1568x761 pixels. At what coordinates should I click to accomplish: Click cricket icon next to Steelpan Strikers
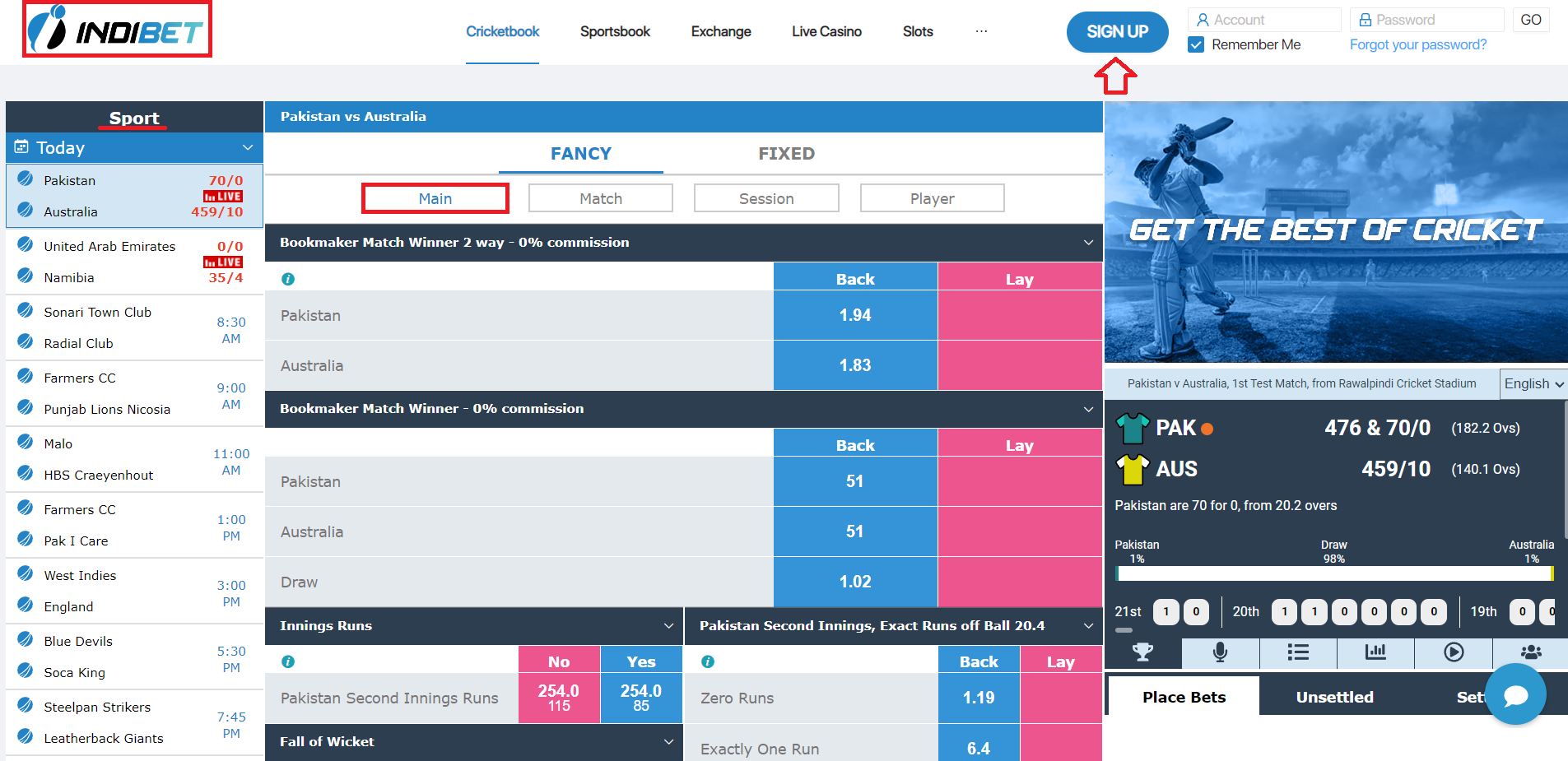coord(26,705)
